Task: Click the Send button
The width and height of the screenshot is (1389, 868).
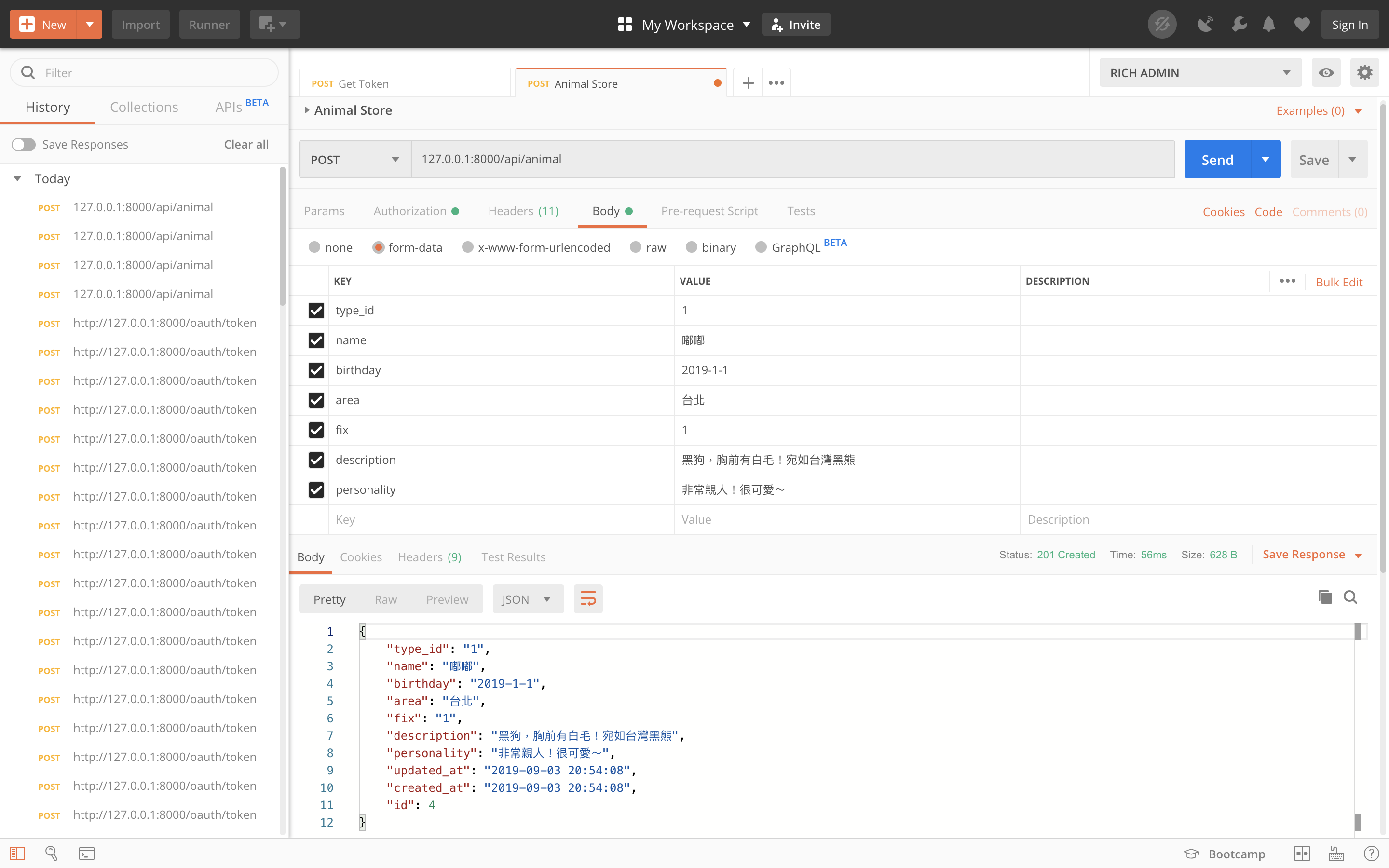Action: [1217, 159]
